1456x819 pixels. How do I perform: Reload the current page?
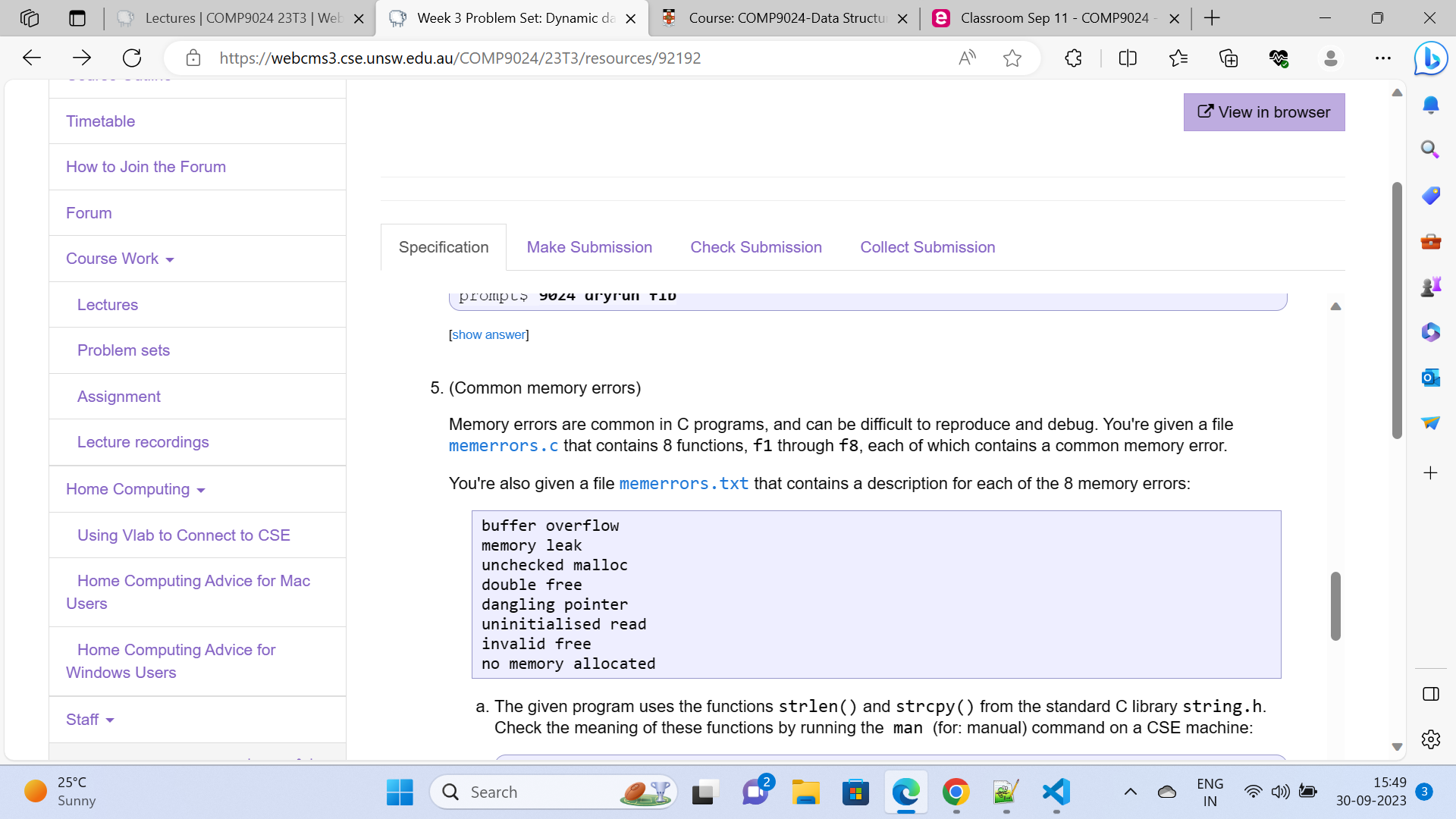pyautogui.click(x=132, y=58)
